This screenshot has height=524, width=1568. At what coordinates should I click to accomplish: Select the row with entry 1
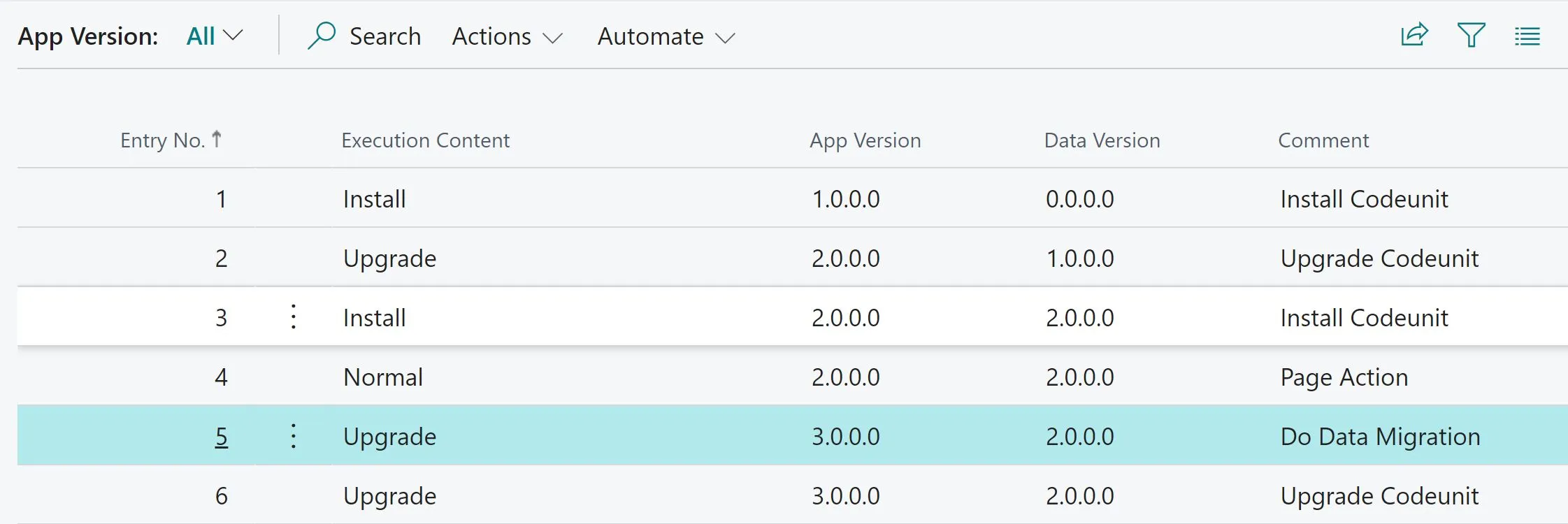click(x=792, y=198)
